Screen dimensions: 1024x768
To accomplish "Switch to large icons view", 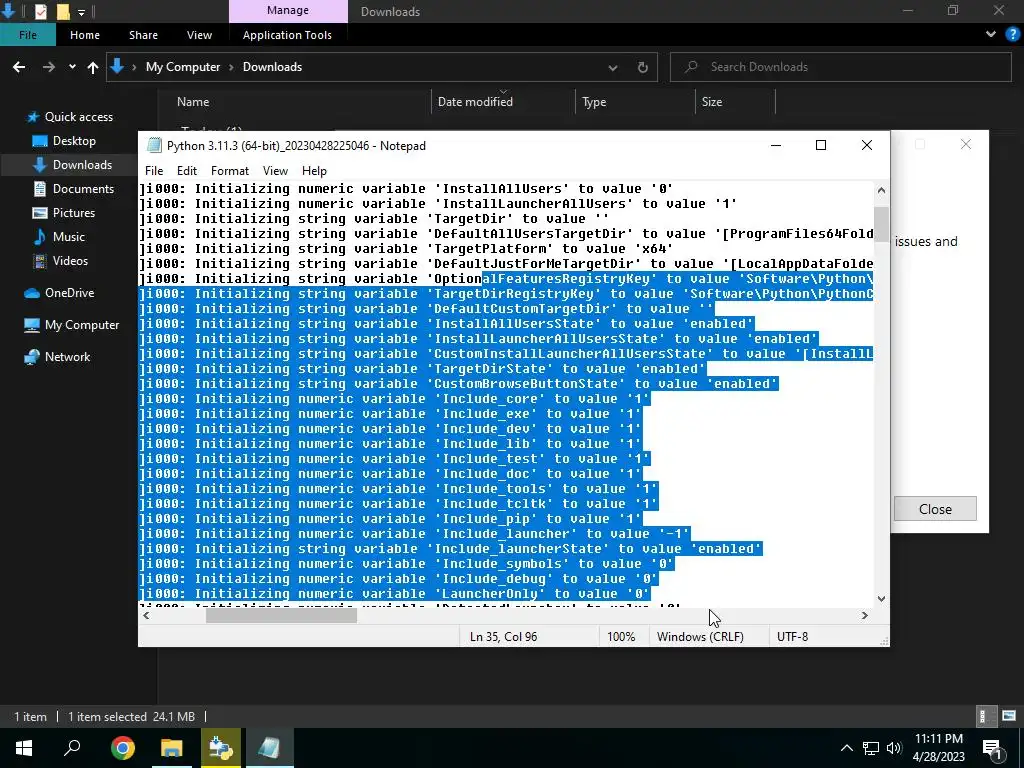I will pos(1009,716).
